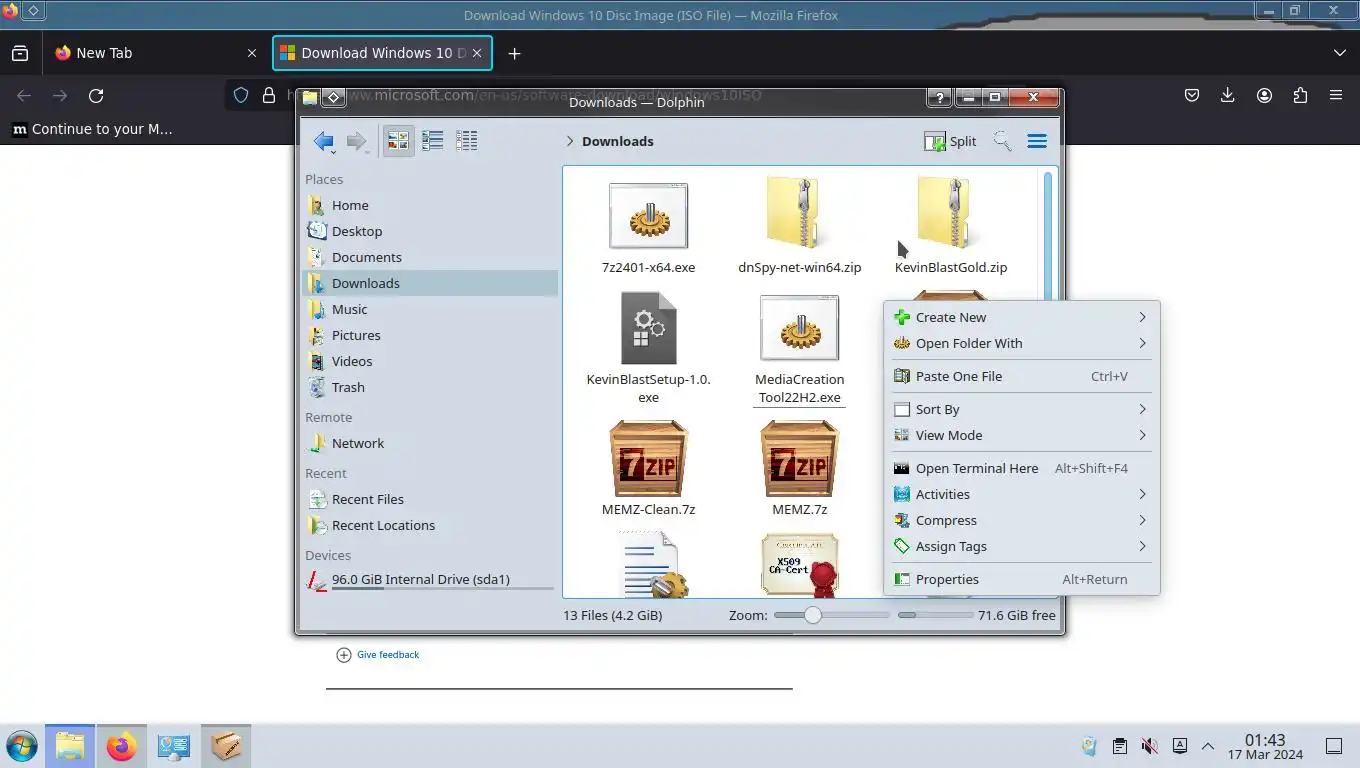The height and width of the screenshot is (768, 1360).
Task: Select the 96.0 GiB Internal Drive device
Action: (430, 580)
